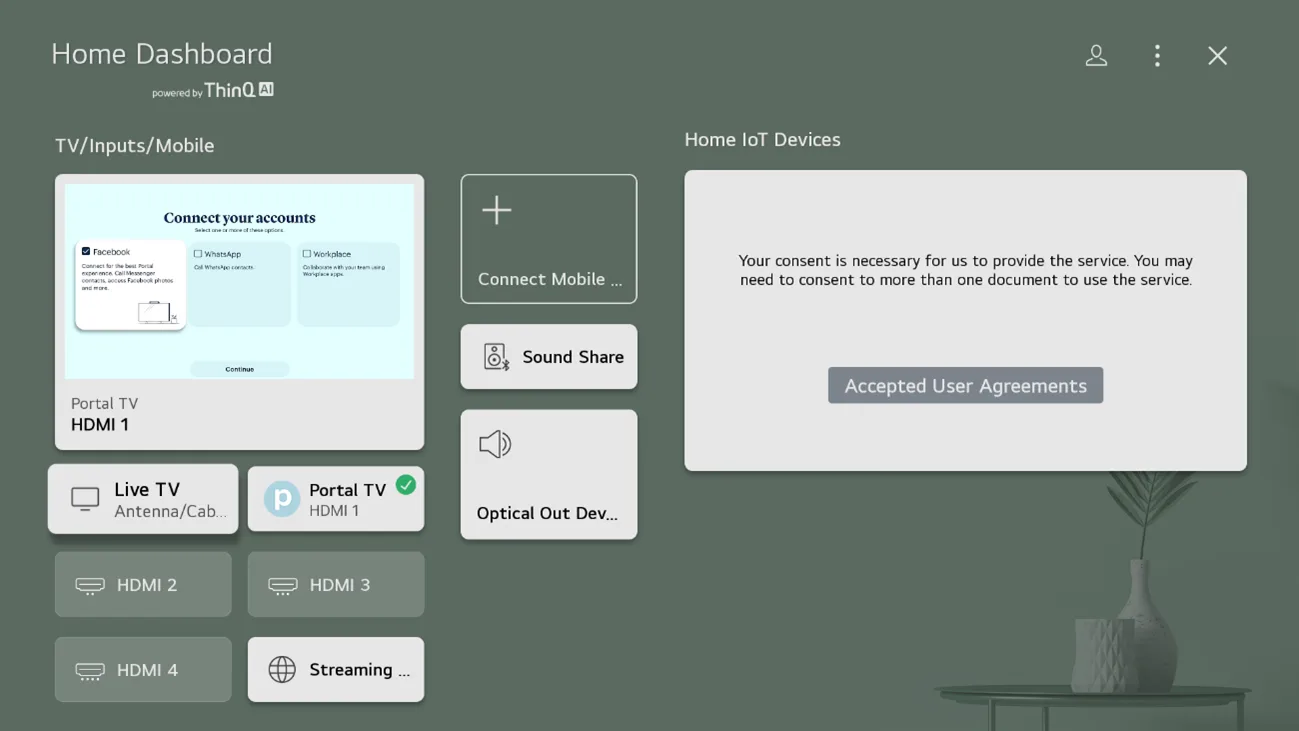The height and width of the screenshot is (731, 1299).
Task: Click the Streaming globe icon
Action: [x=282, y=670]
